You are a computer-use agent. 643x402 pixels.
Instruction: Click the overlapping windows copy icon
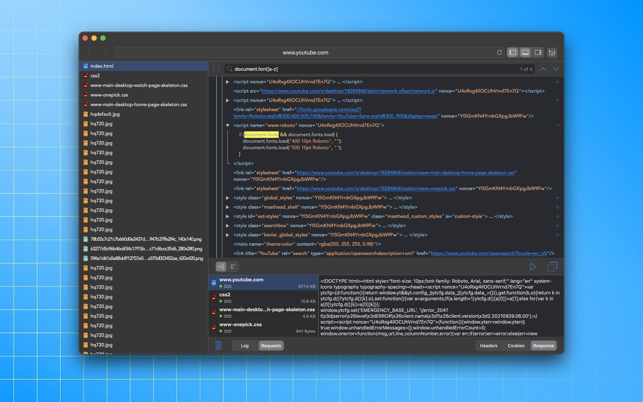click(x=552, y=267)
